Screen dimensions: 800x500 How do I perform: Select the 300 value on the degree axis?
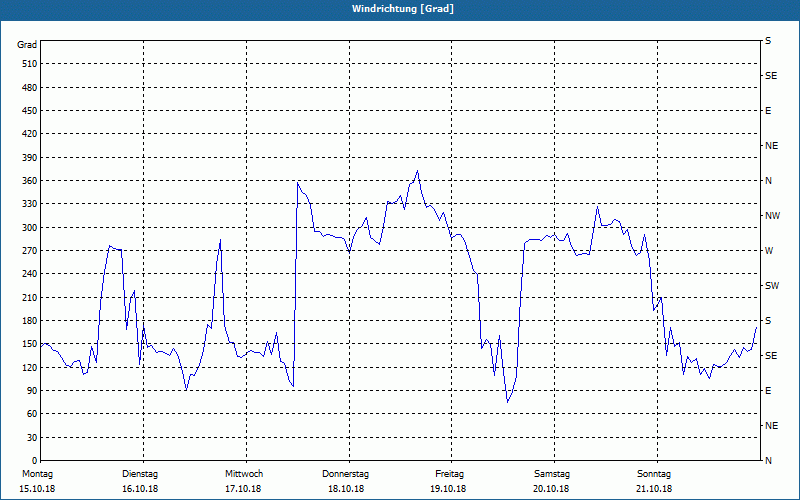click(x=30, y=227)
